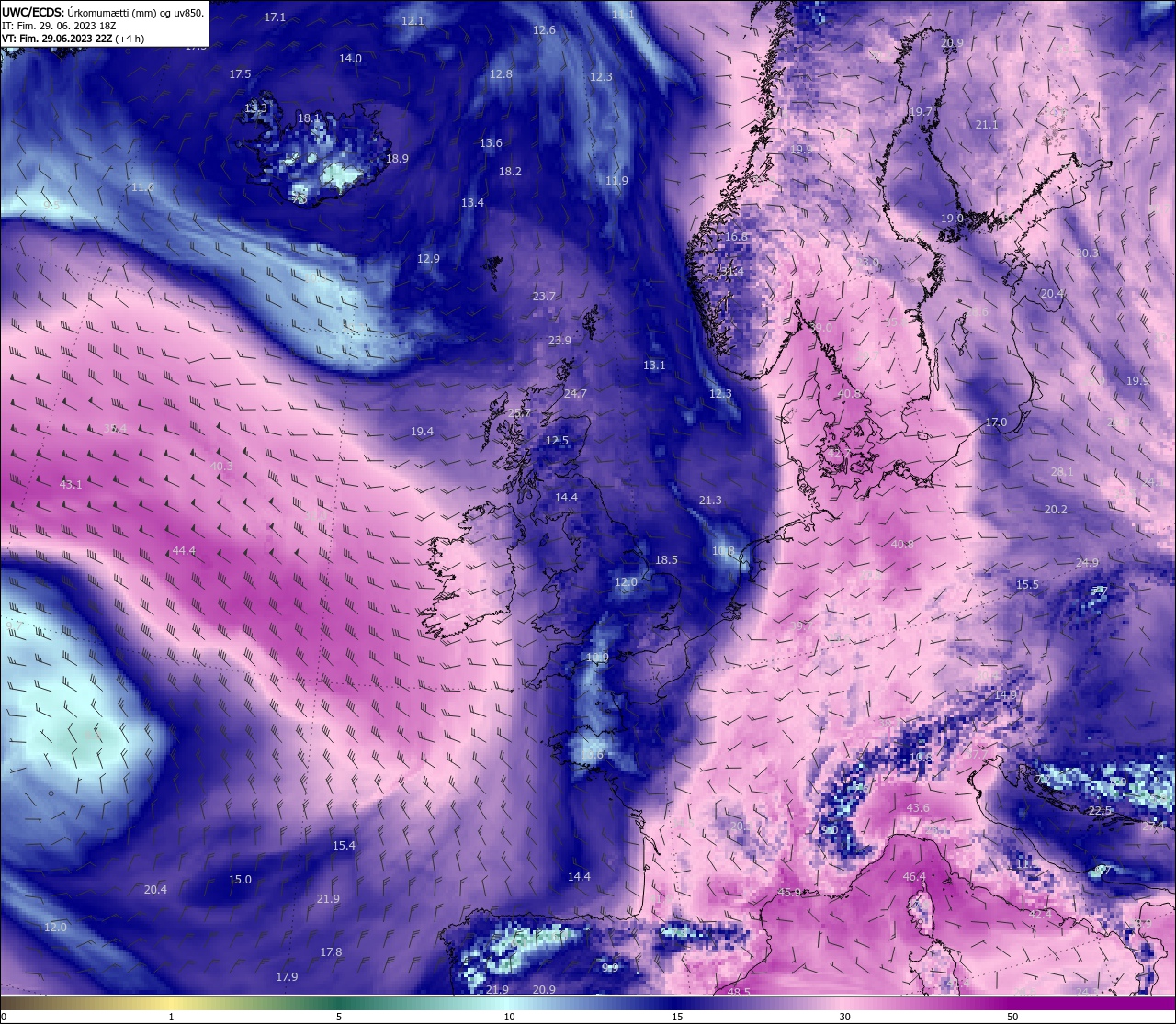Click the 46.4 value near Corsica
The height and width of the screenshot is (1024, 1176).
(x=914, y=877)
